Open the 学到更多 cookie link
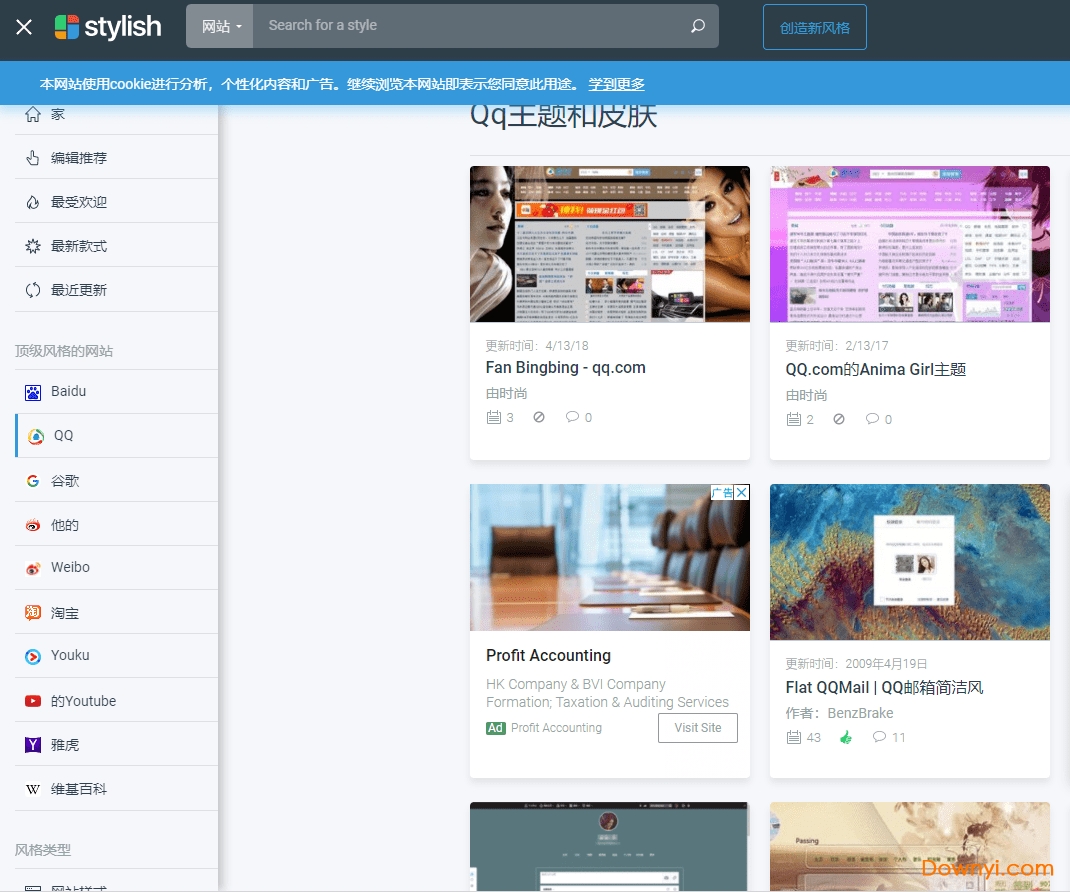Image resolution: width=1070 pixels, height=892 pixels. (616, 84)
